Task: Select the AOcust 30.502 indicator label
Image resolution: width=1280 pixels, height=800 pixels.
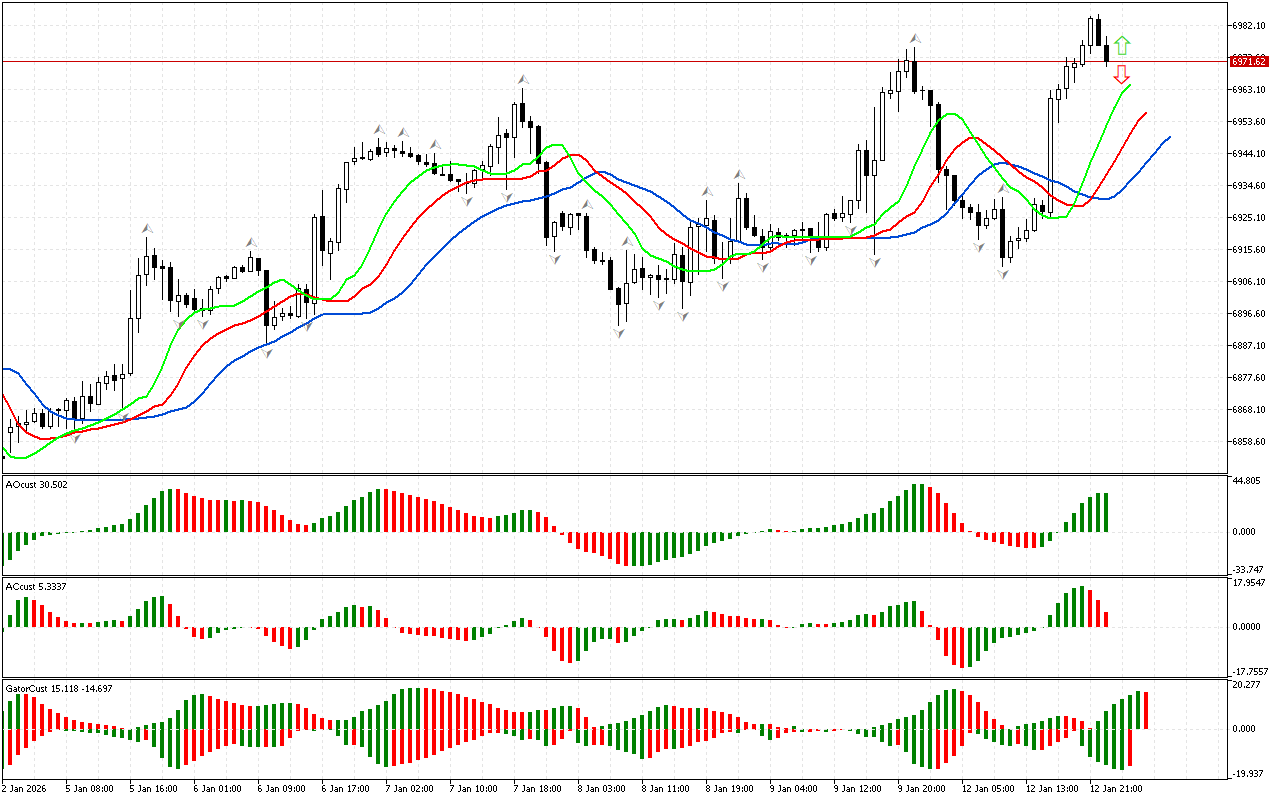Action: tap(37, 485)
